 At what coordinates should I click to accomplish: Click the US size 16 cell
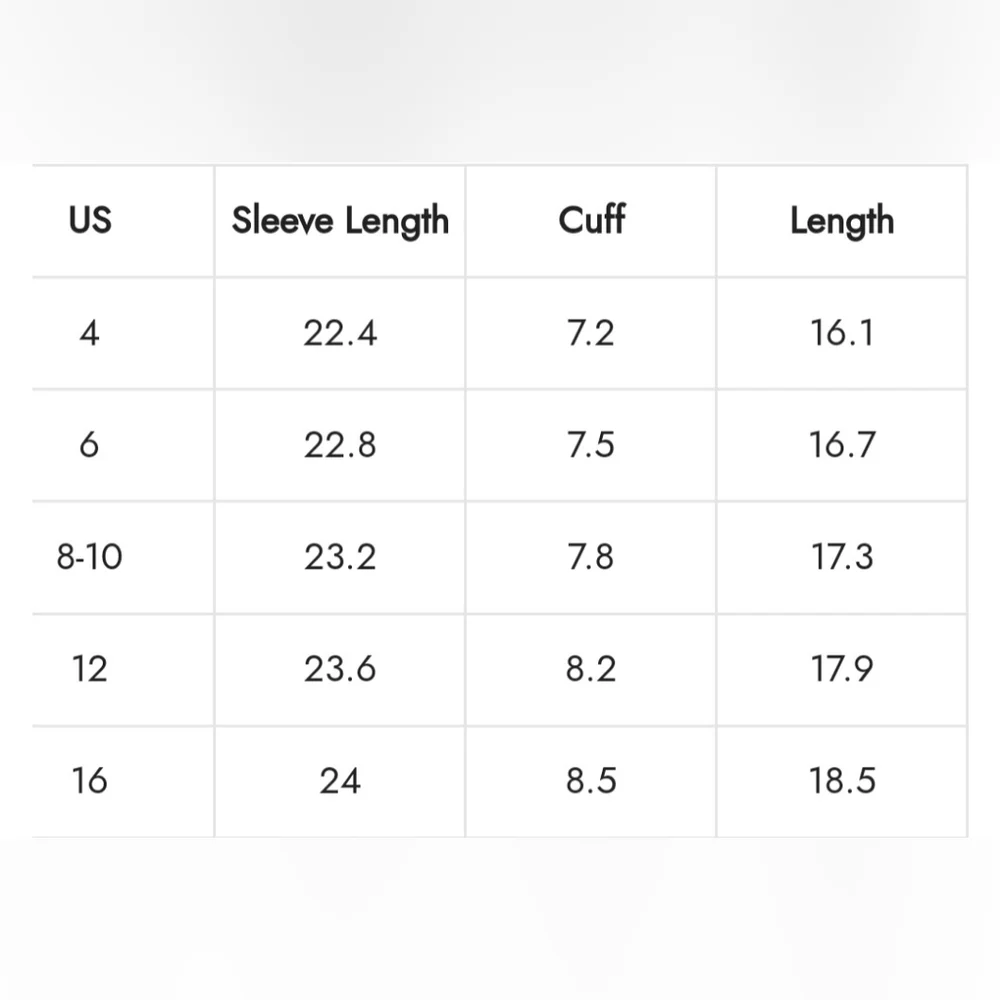(89, 781)
